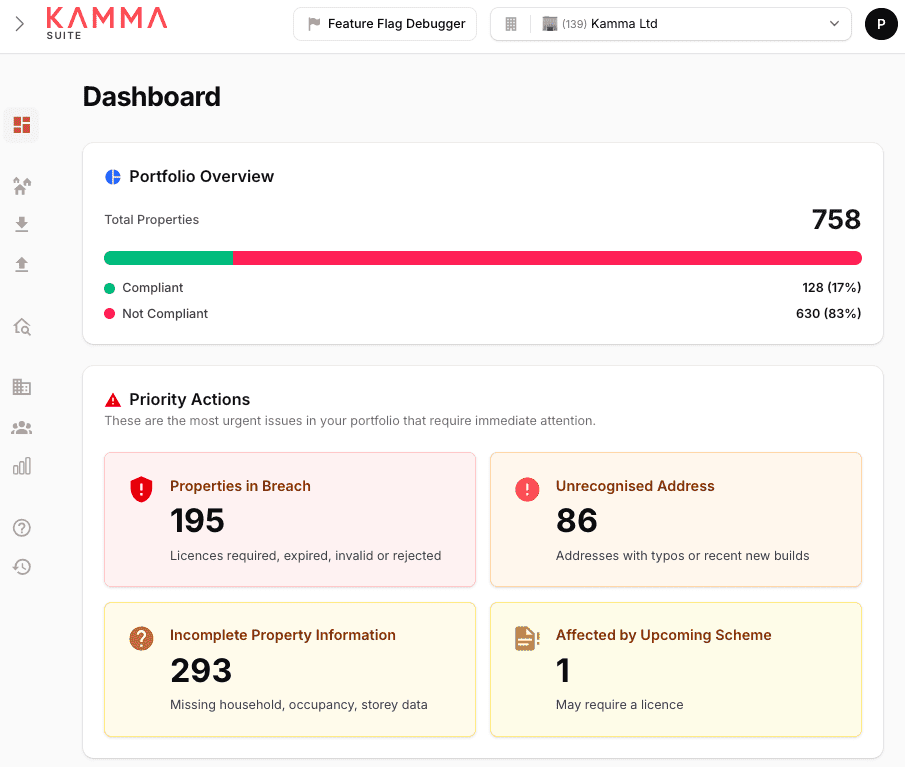The width and height of the screenshot is (905, 767).
Task: Click the total properties count 758
Action: [836, 219]
